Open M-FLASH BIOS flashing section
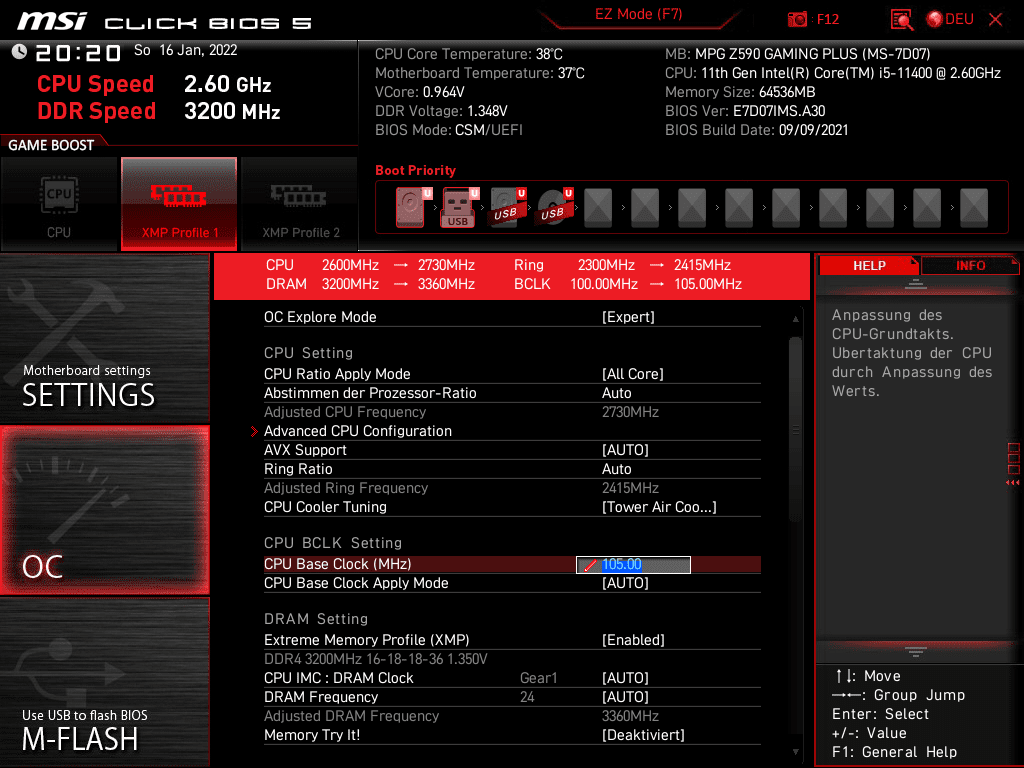 coord(105,681)
